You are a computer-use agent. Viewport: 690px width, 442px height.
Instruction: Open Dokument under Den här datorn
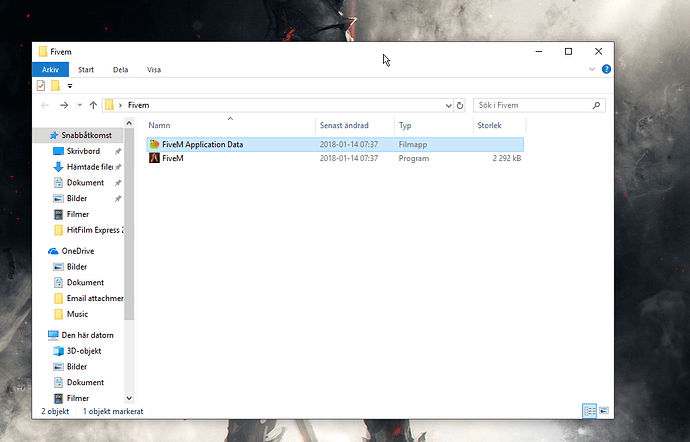point(85,383)
